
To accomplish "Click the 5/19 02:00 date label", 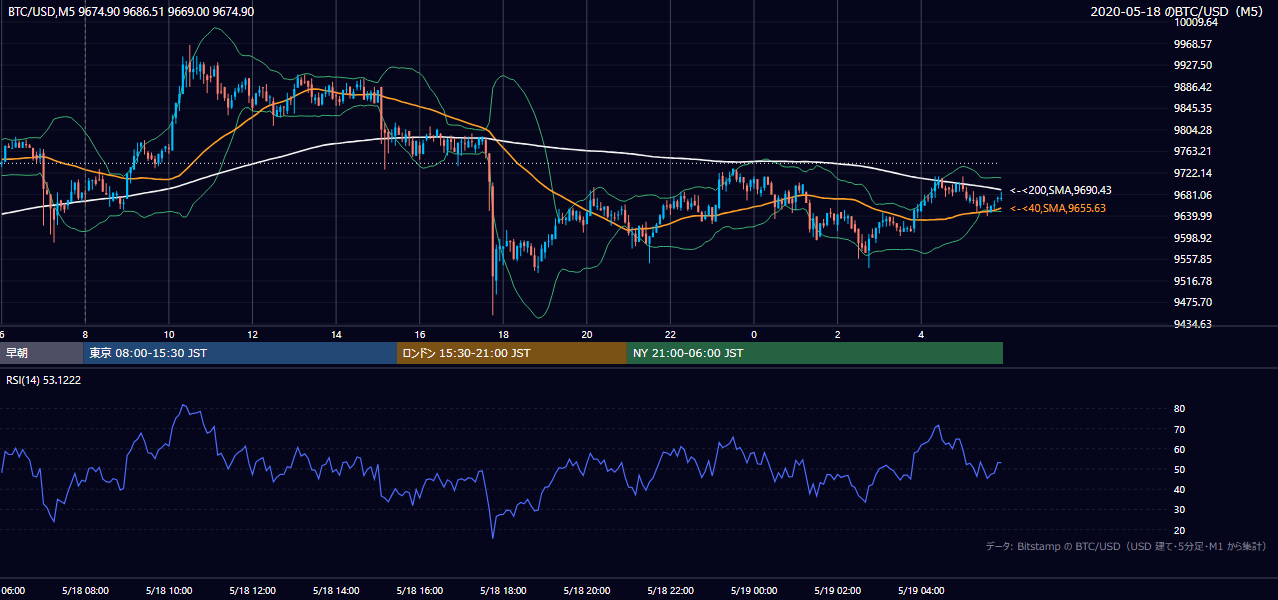I will 838,591.
